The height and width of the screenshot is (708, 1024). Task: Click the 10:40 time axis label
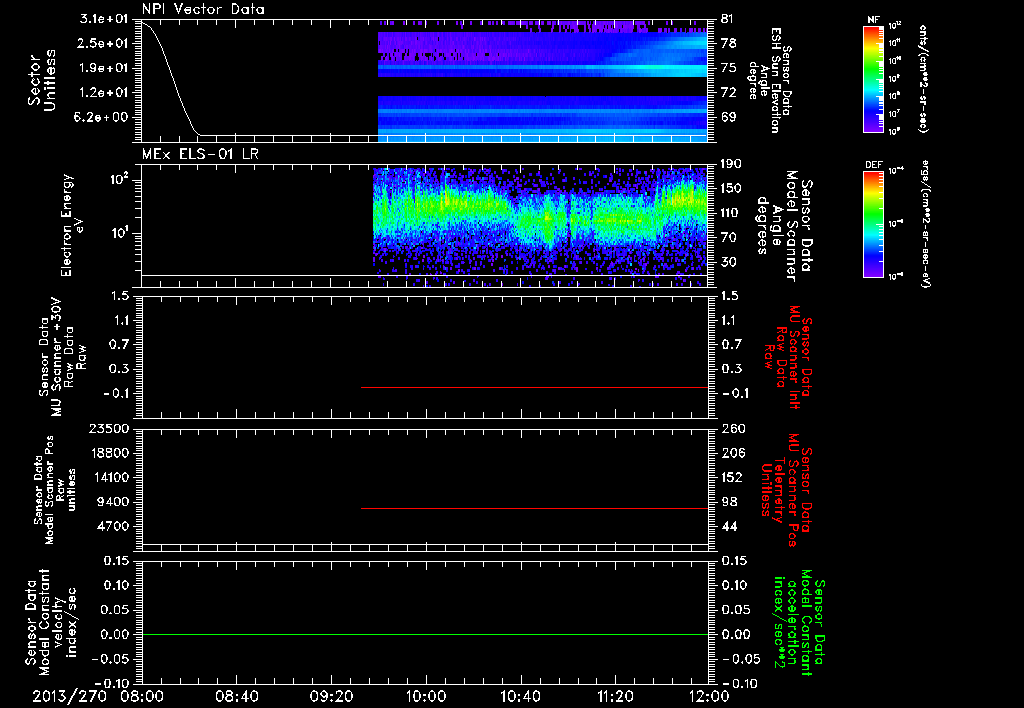(520, 696)
